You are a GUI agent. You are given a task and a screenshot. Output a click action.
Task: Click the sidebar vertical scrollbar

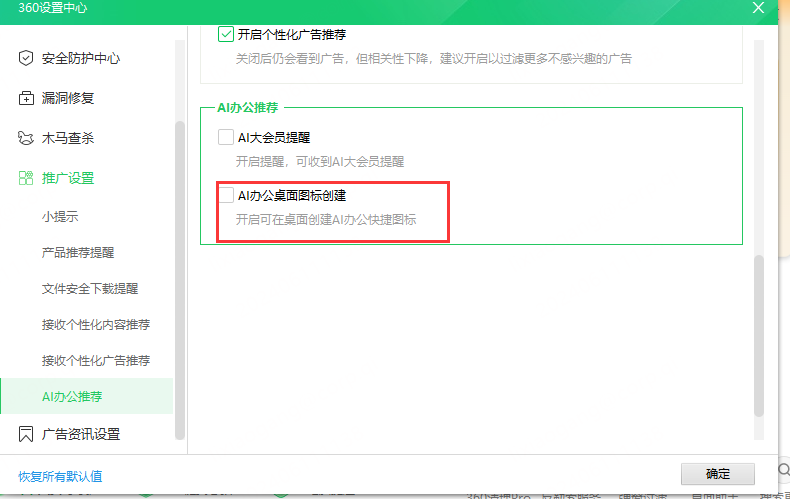(x=180, y=280)
